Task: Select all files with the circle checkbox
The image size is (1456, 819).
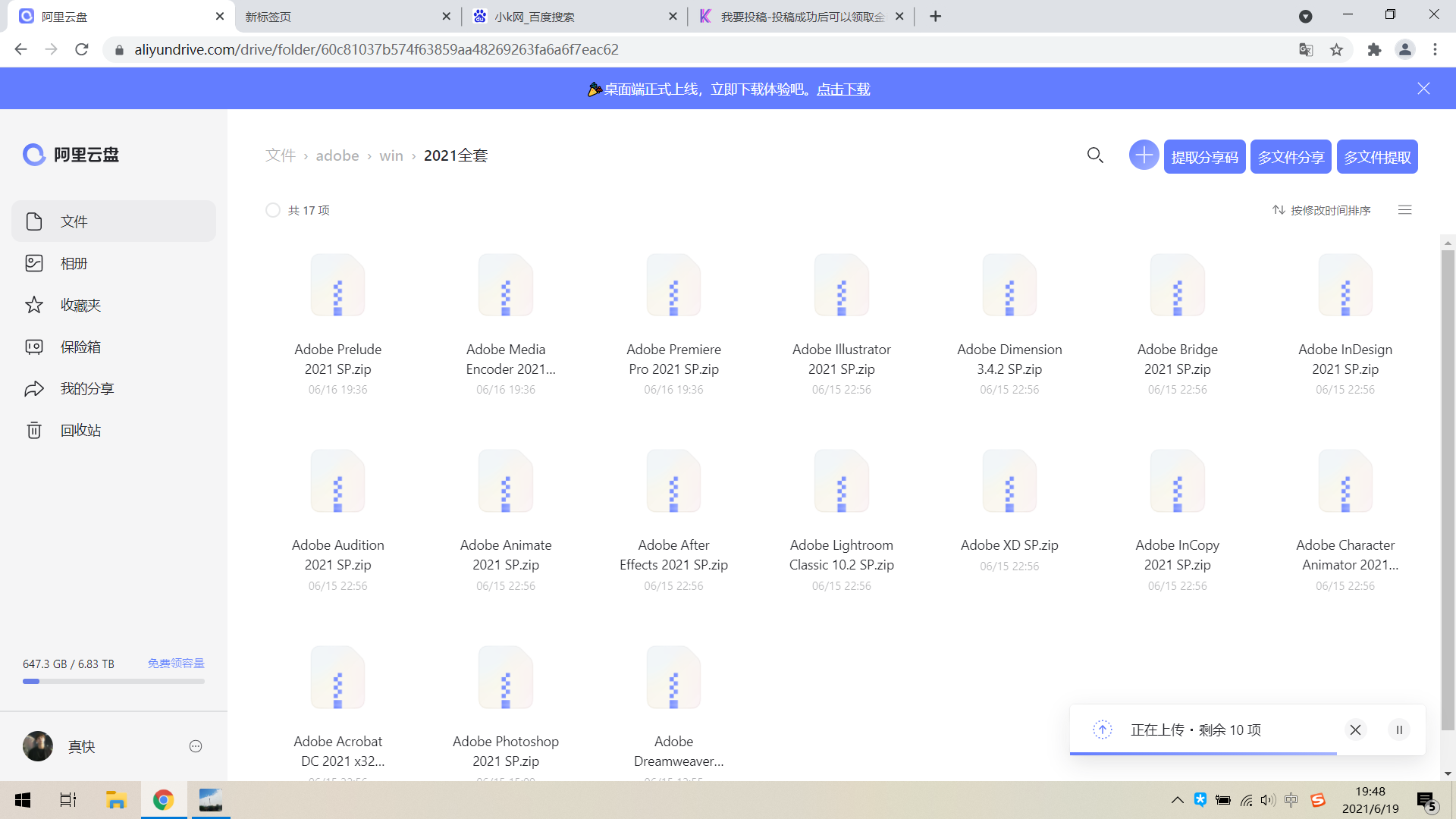Action: pos(273,210)
